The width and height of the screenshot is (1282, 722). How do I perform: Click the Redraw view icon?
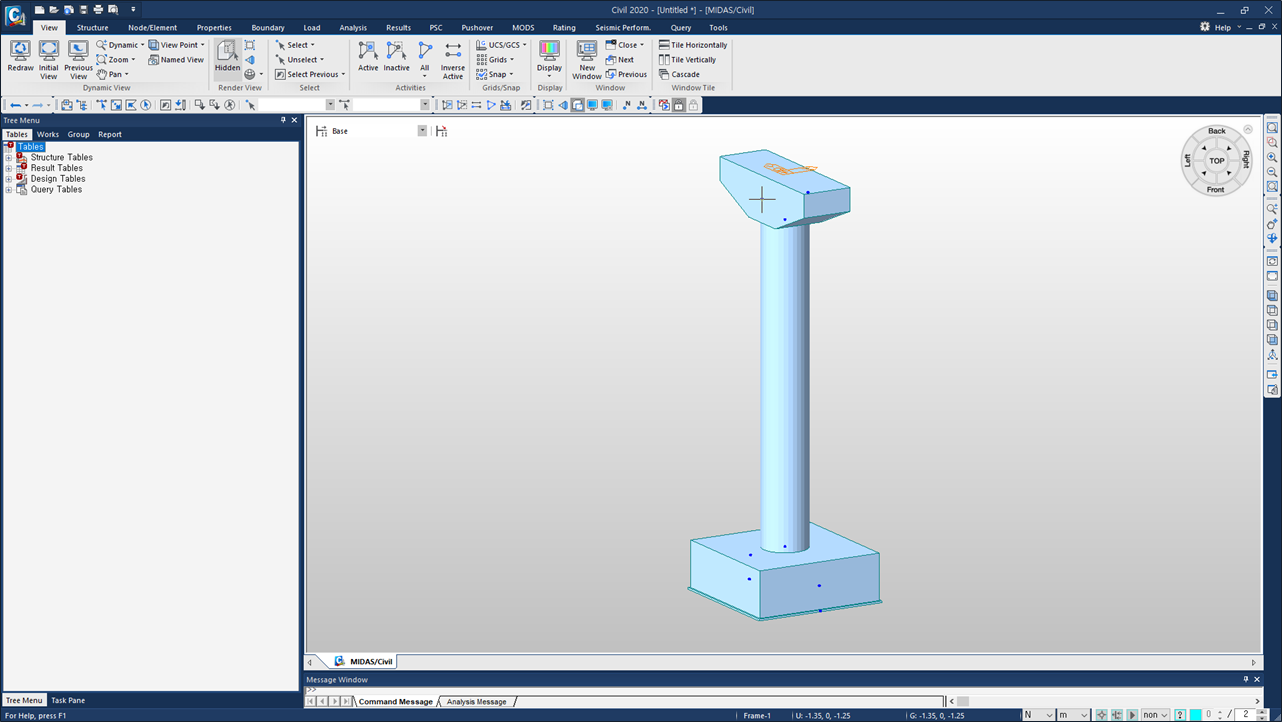[20, 57]
